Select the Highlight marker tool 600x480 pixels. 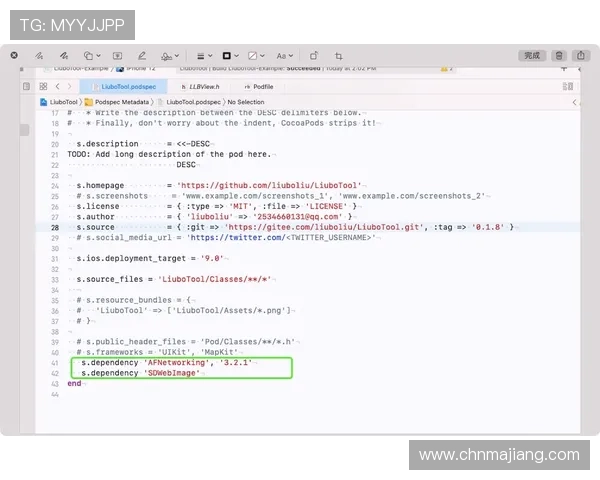coord(142,56)
